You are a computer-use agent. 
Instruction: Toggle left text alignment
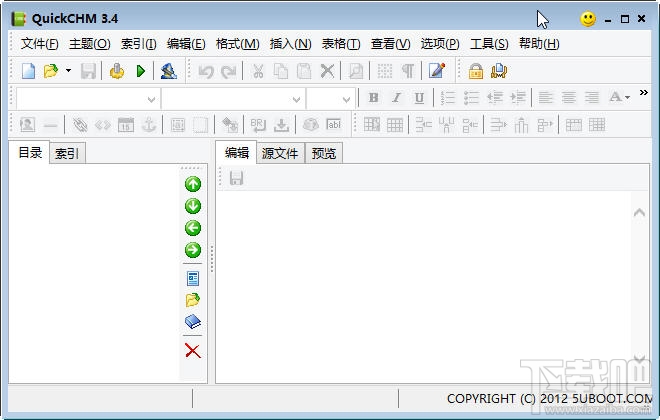coord(546,98)
